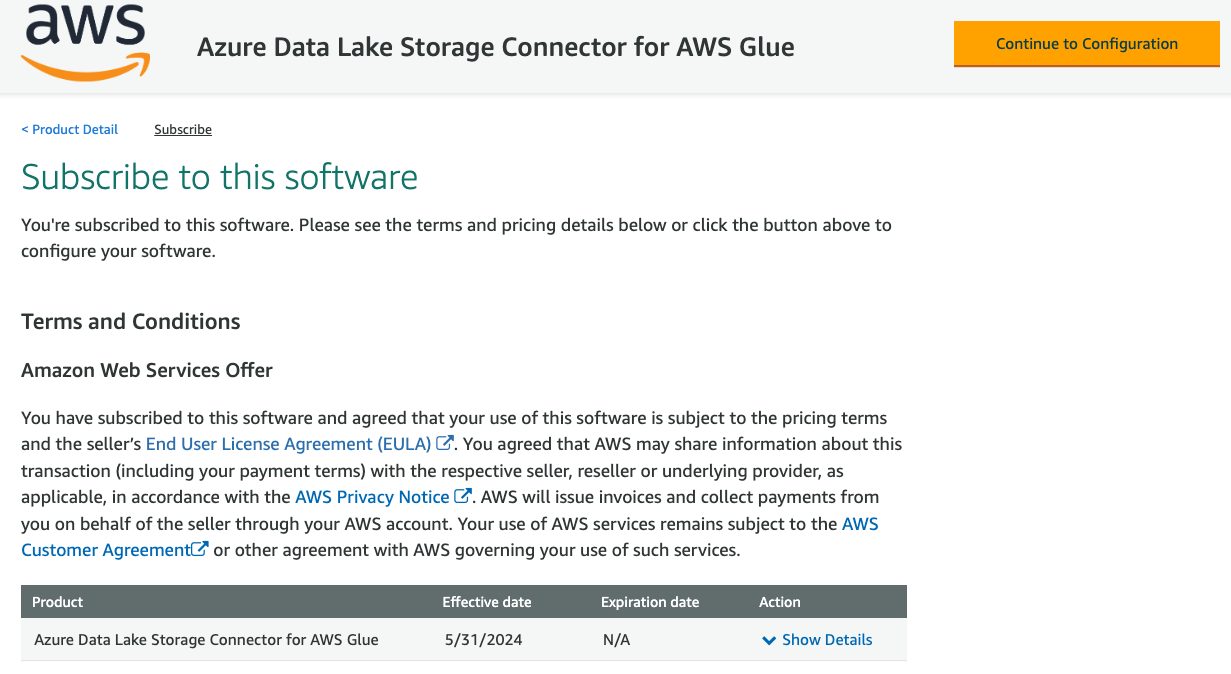Viewport: 1231px width, 674px height.
Task: Open the AWS Privacy Notice link
Action: [x=372, y=497]
